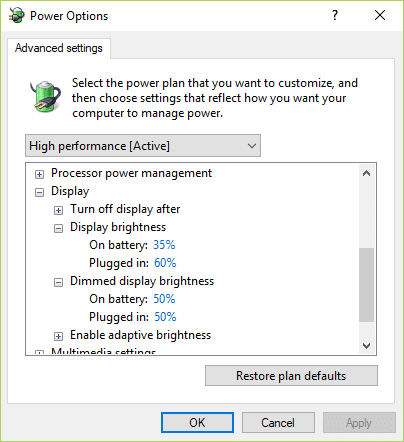Collapse the Display tree node
This screenshot has height=442, width=404.
point(39,192)
